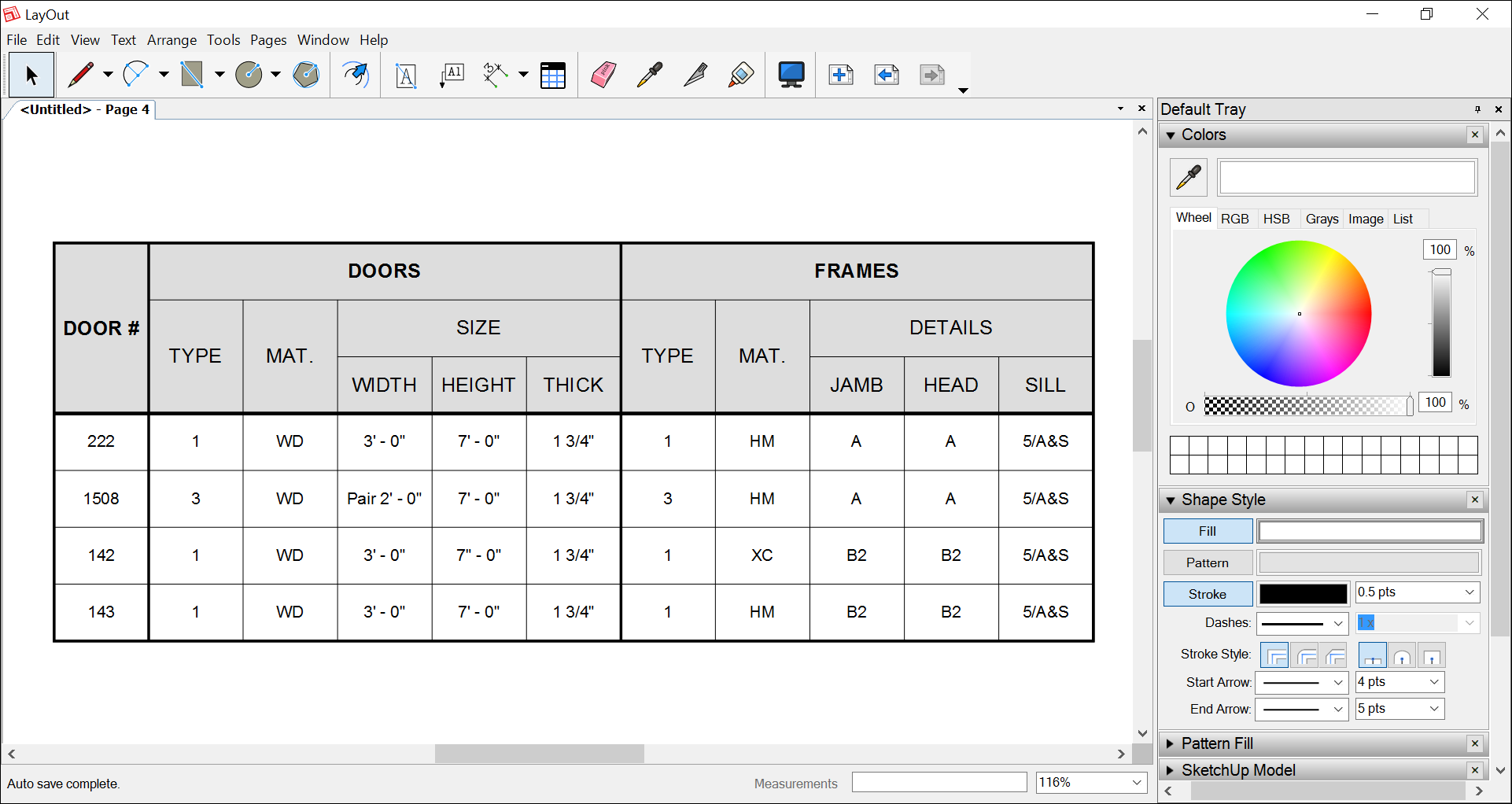Pick the Style eyedropper tool
The height and width of the screenshot is (804, 1512).
648,74
